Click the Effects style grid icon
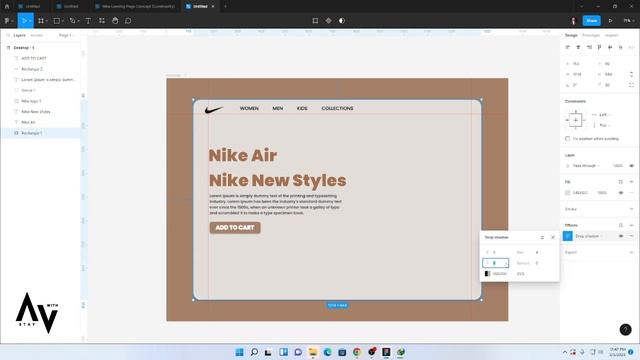 pos(621,225)
